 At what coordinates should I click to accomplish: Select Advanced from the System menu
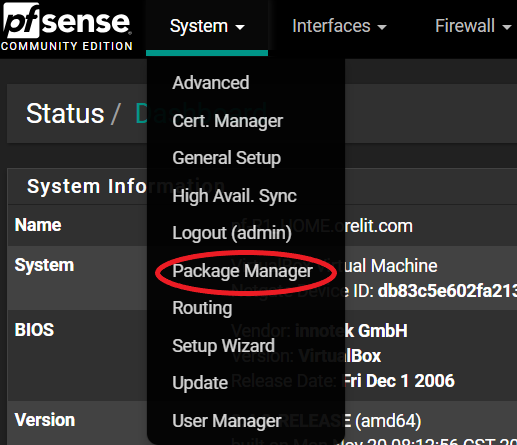click(211, 83)
